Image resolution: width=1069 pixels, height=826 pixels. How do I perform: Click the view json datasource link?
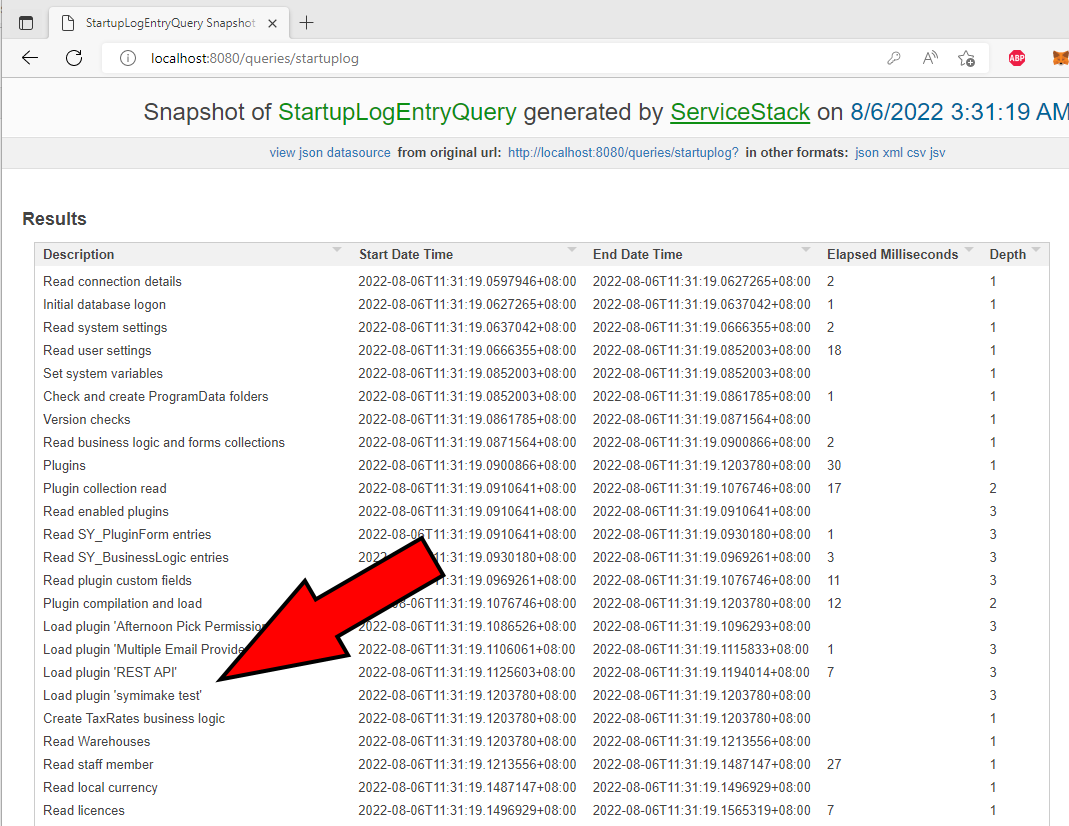click(330, 153)
